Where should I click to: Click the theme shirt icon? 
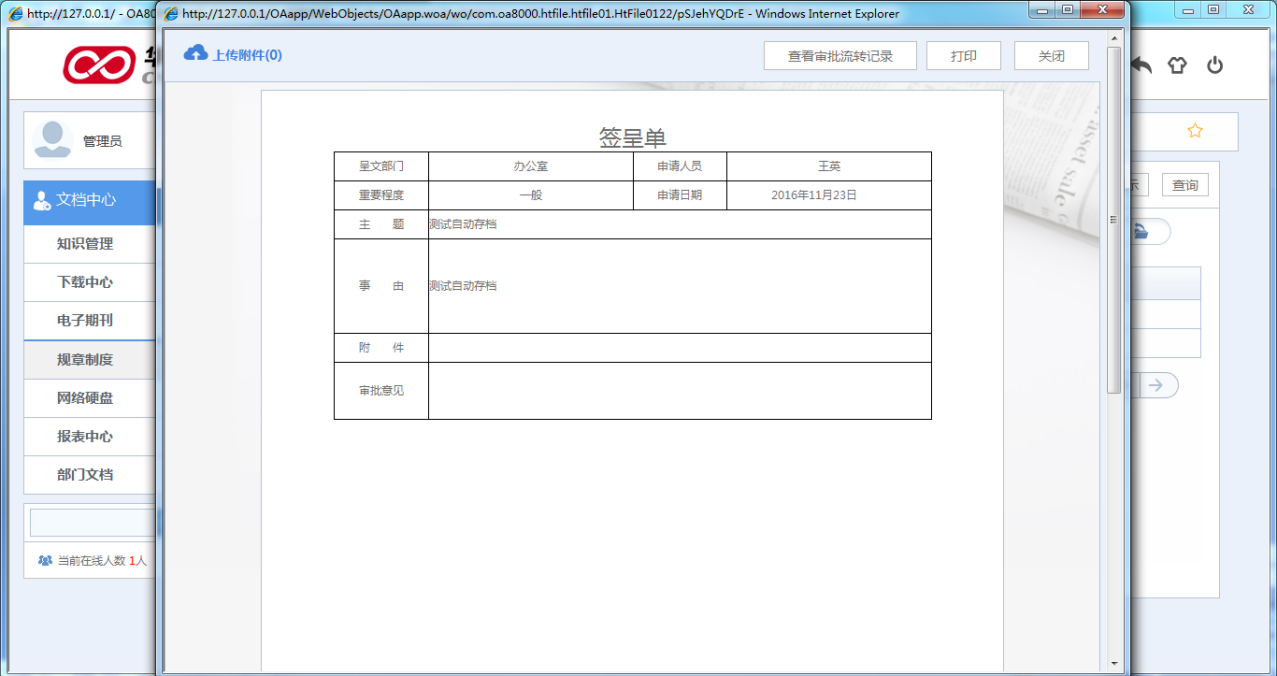tap(1177, 65)
